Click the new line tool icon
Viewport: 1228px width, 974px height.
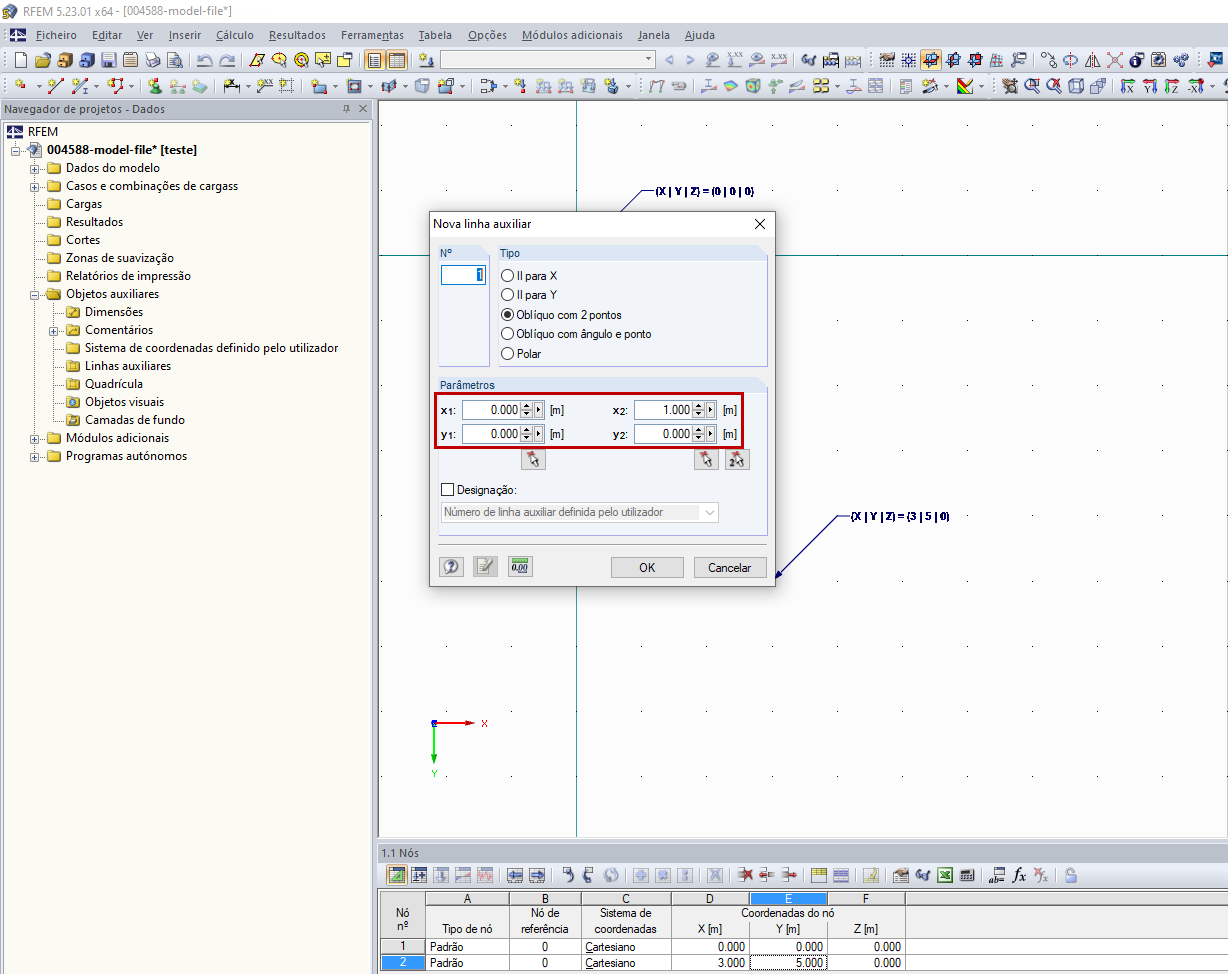pos(55,86)
